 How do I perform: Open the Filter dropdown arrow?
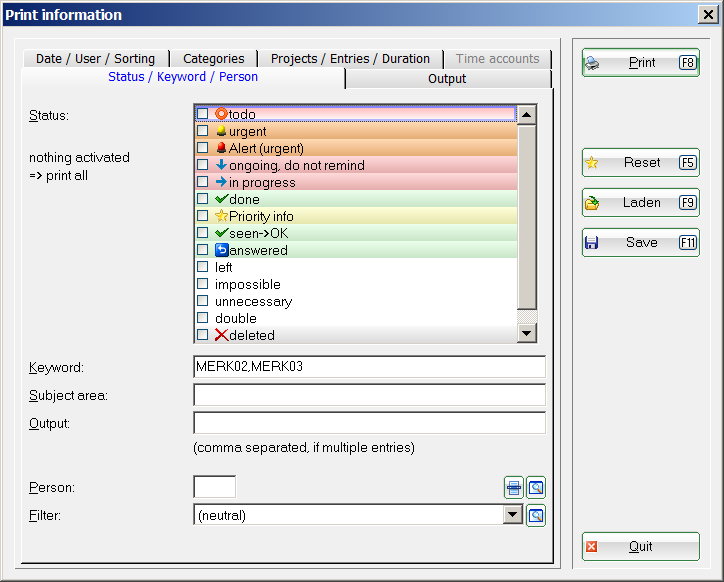[513, 515]
